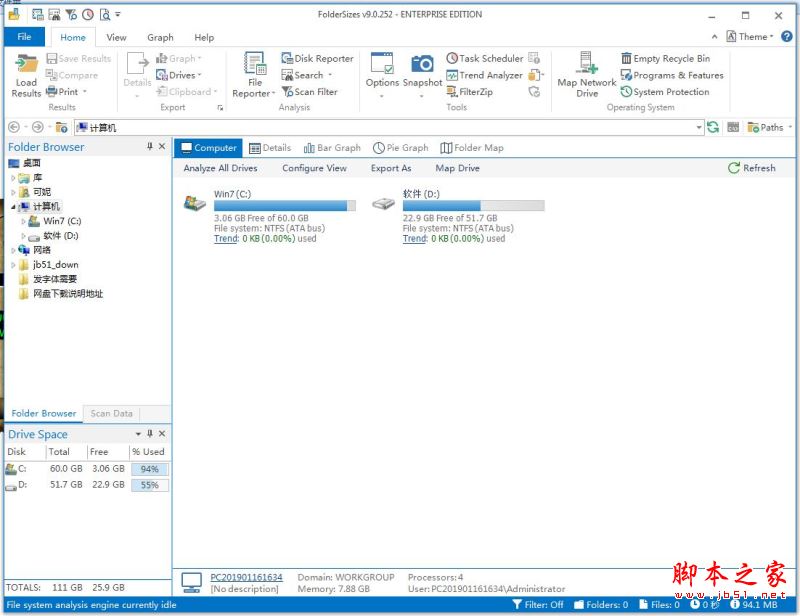Launch Trend Analyzer
Image resolution: width=800 pixels, height=616 pixels.
(485, 75)
